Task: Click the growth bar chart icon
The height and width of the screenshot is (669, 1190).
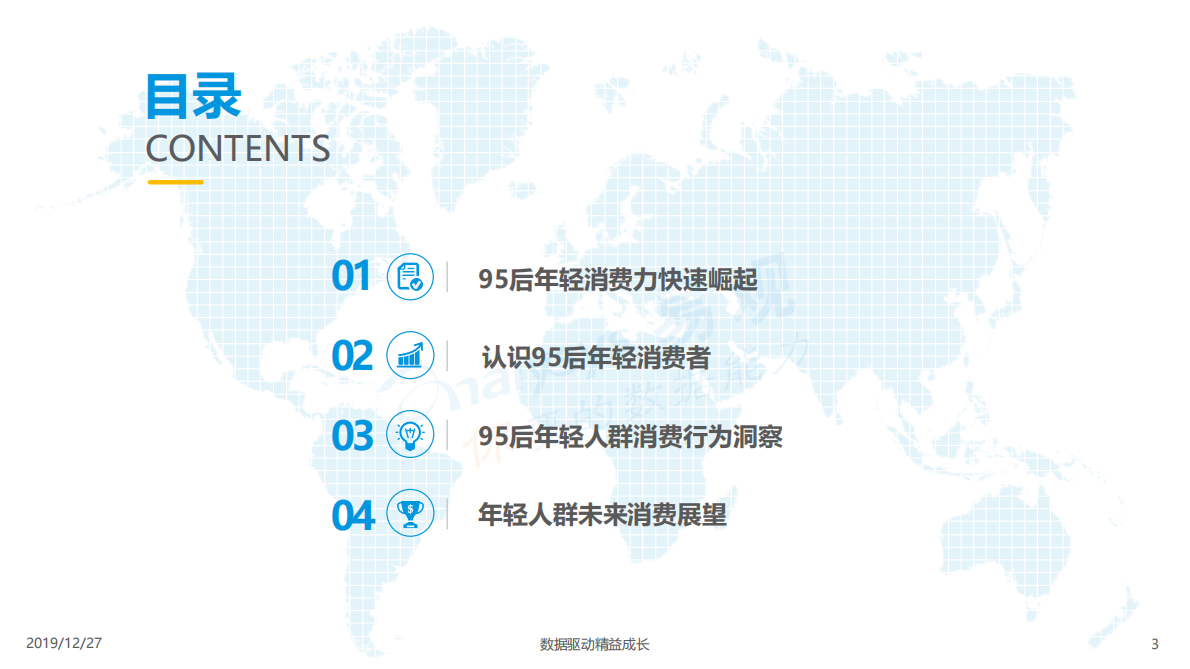Action: click(x=410, y=356)
